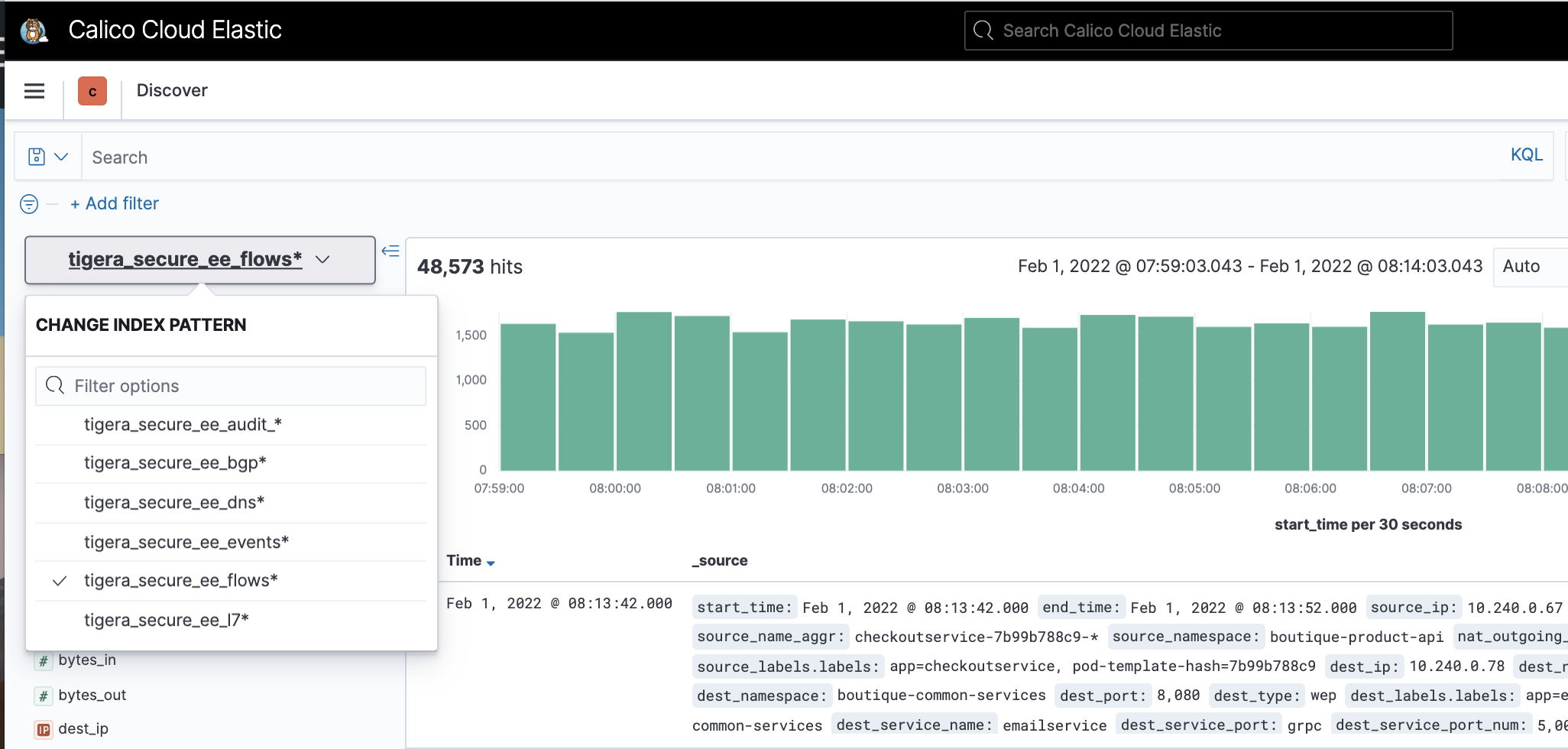Expand the tigera_secure_ee_flows* index pattern dropdown
Screen dimensions: 1568x749
pos(199,260)
